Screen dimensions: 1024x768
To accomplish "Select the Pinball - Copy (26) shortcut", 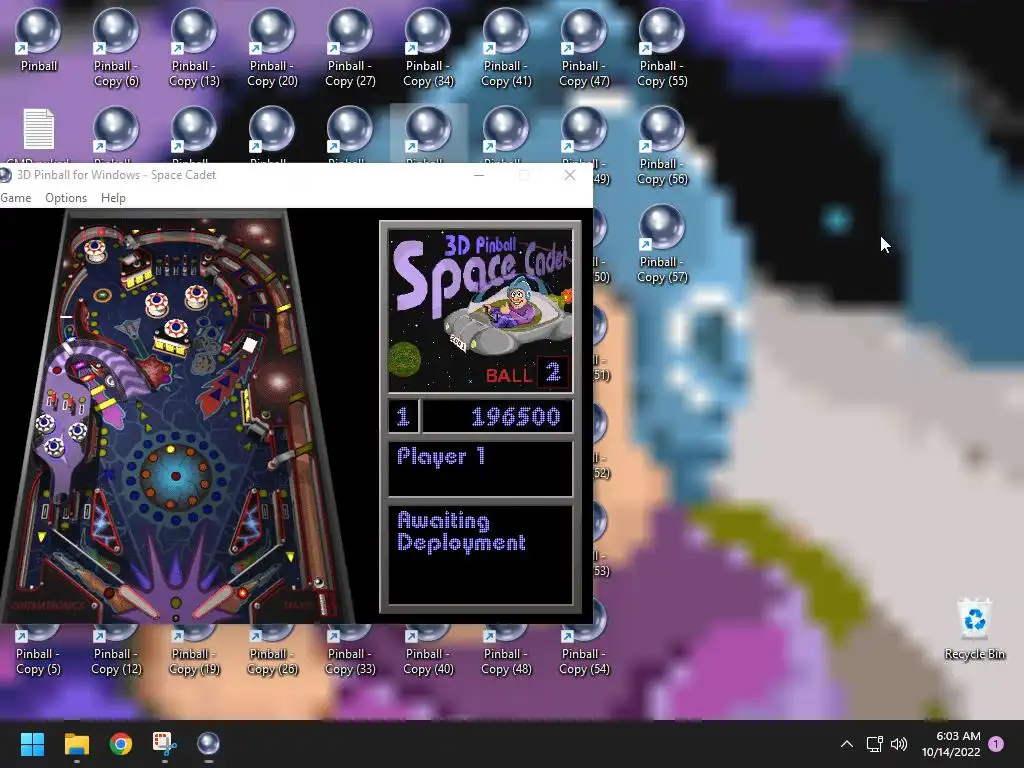I will (272, 650).
